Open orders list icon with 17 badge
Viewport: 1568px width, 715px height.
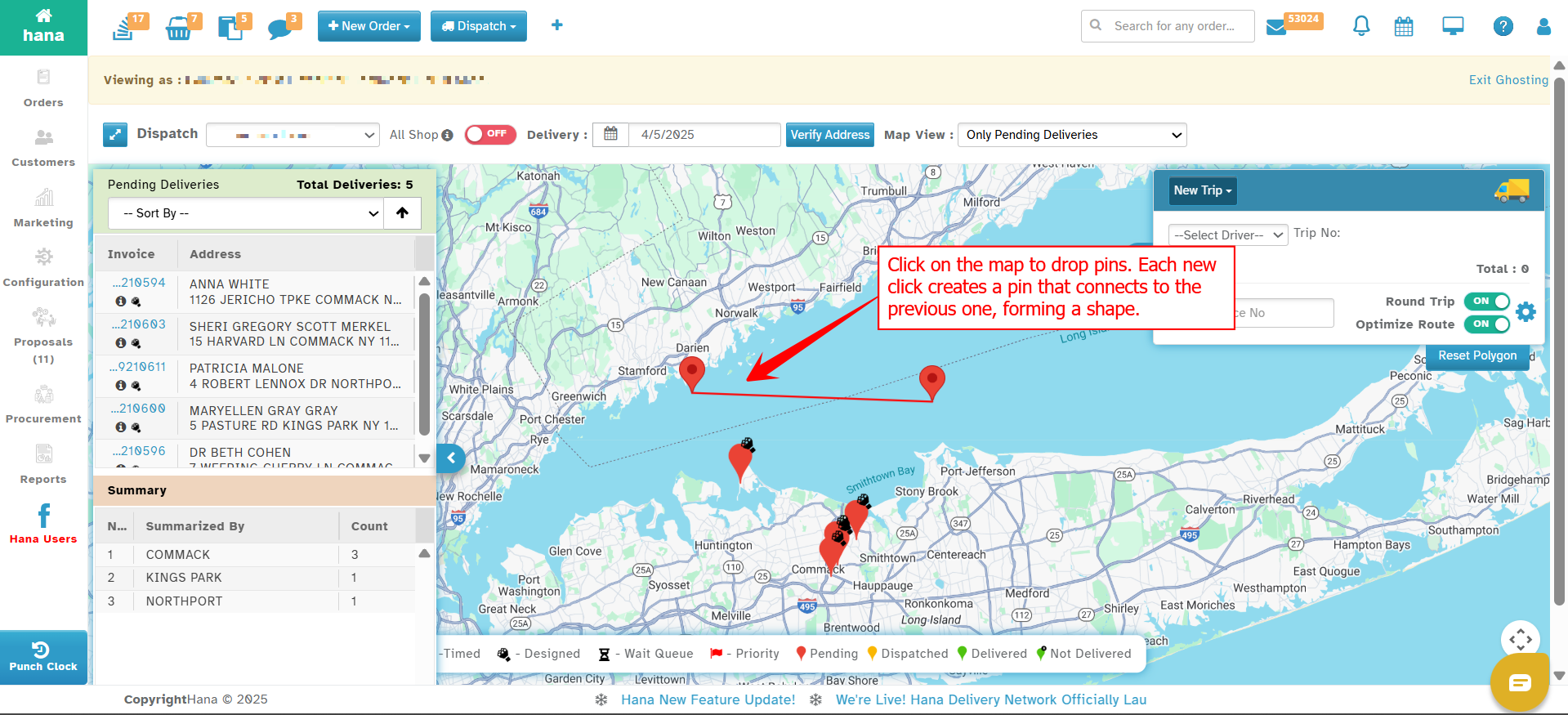click(x=123, y=29)
